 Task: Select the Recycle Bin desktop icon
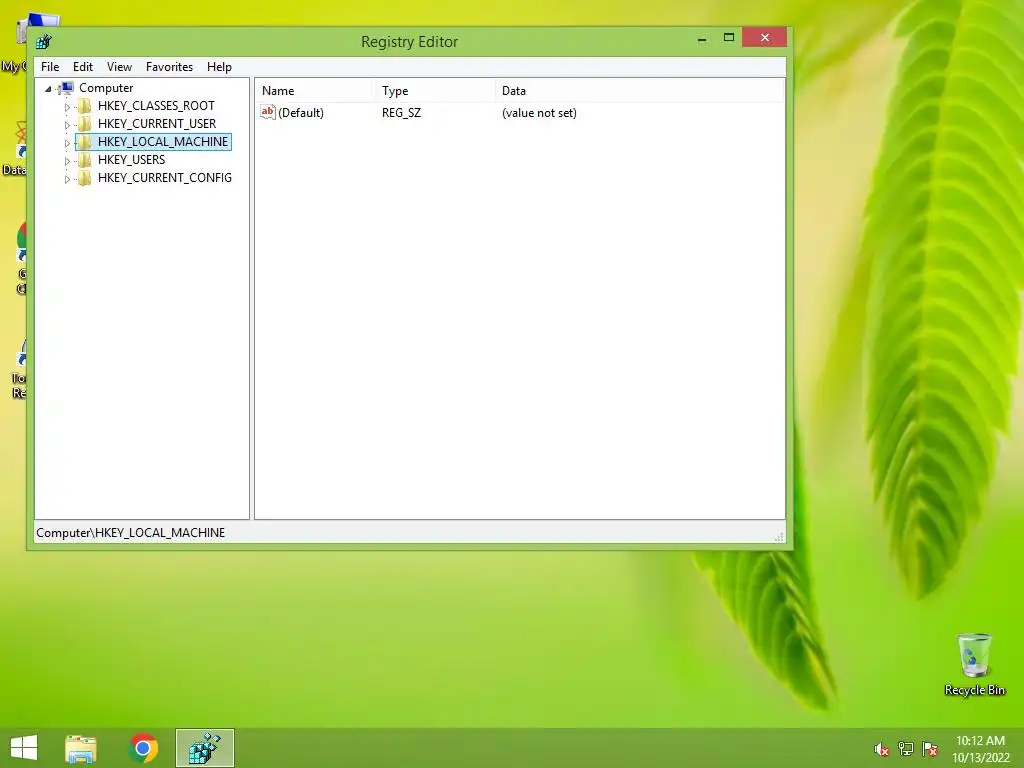974,665
